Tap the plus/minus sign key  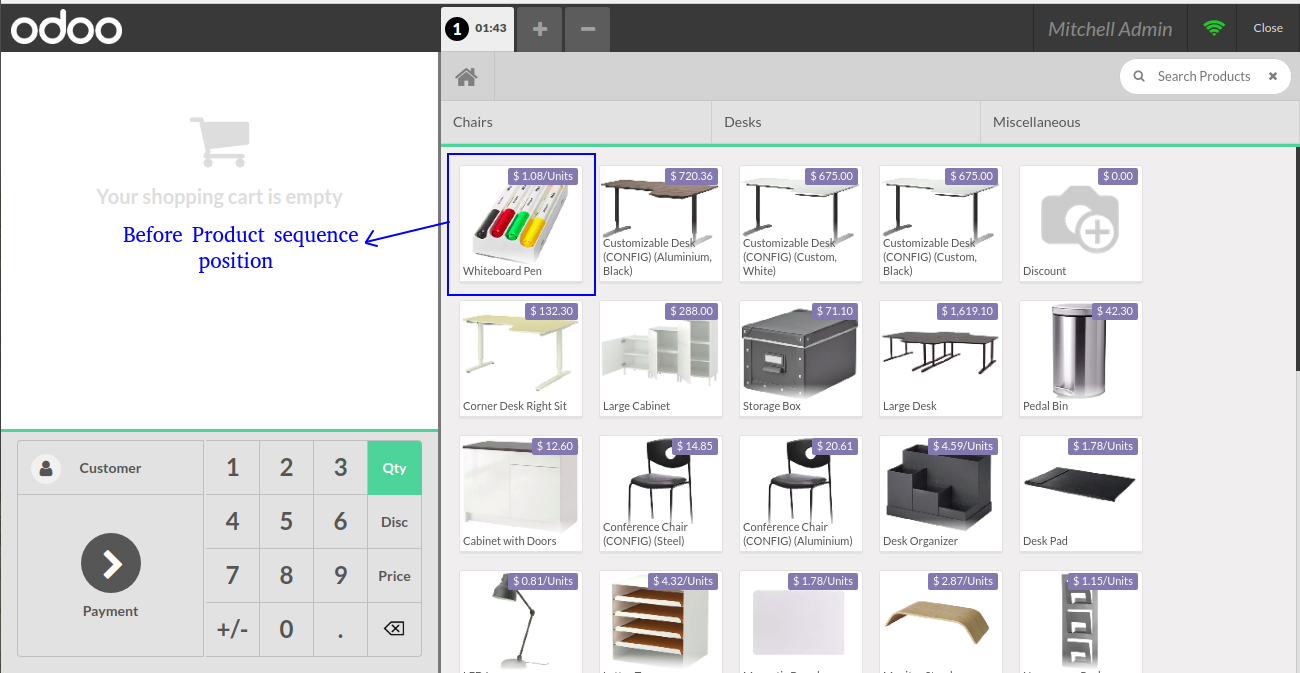click(232, 630)
